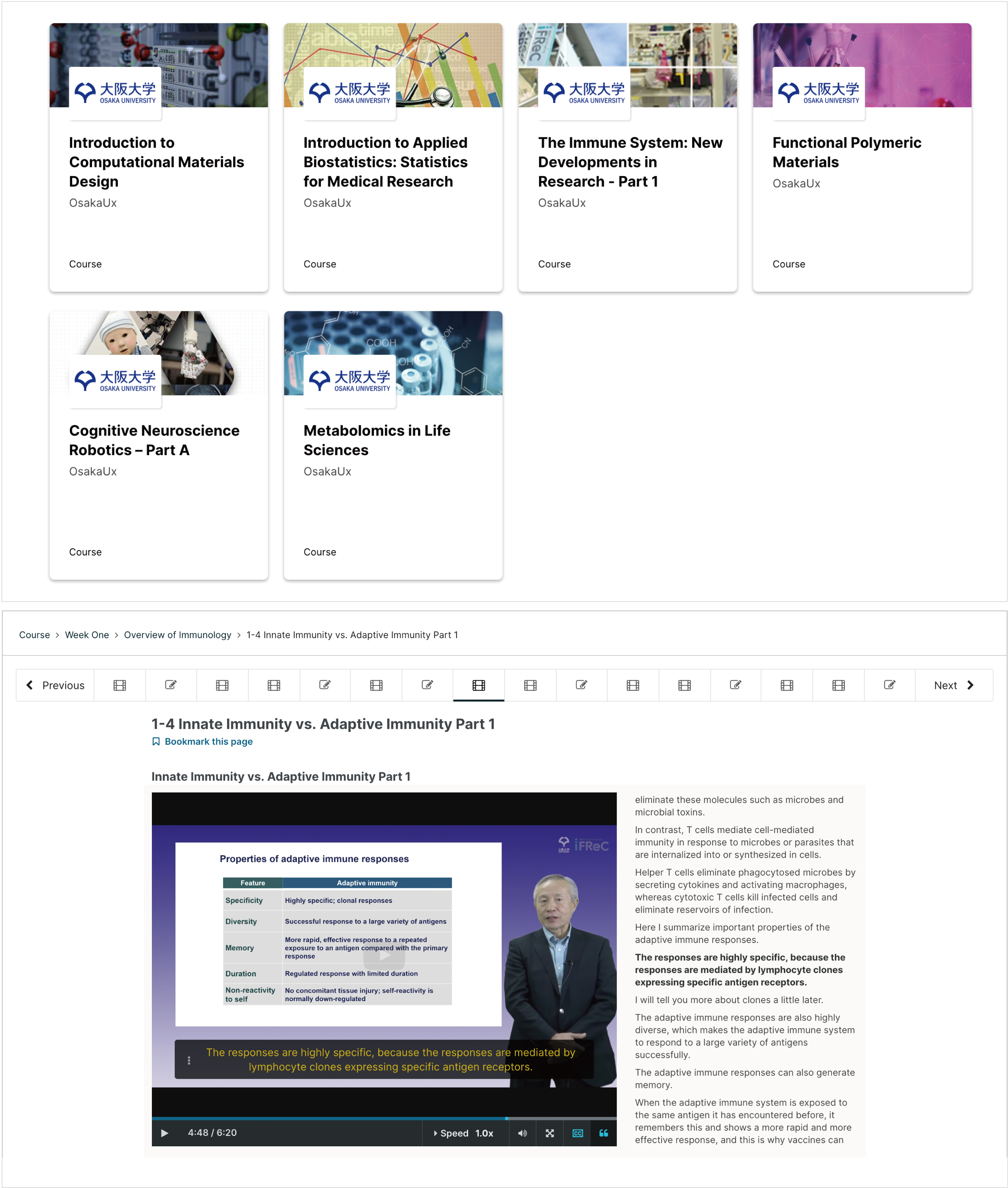Go to Next unit
This screenshot has width=1008, height=1188.
point(953,685)
